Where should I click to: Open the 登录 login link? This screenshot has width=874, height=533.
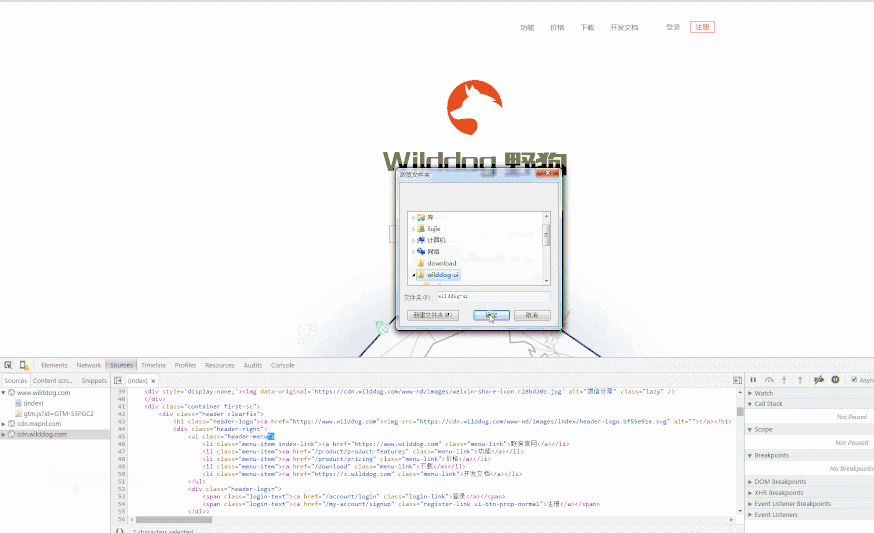[673, 27]
